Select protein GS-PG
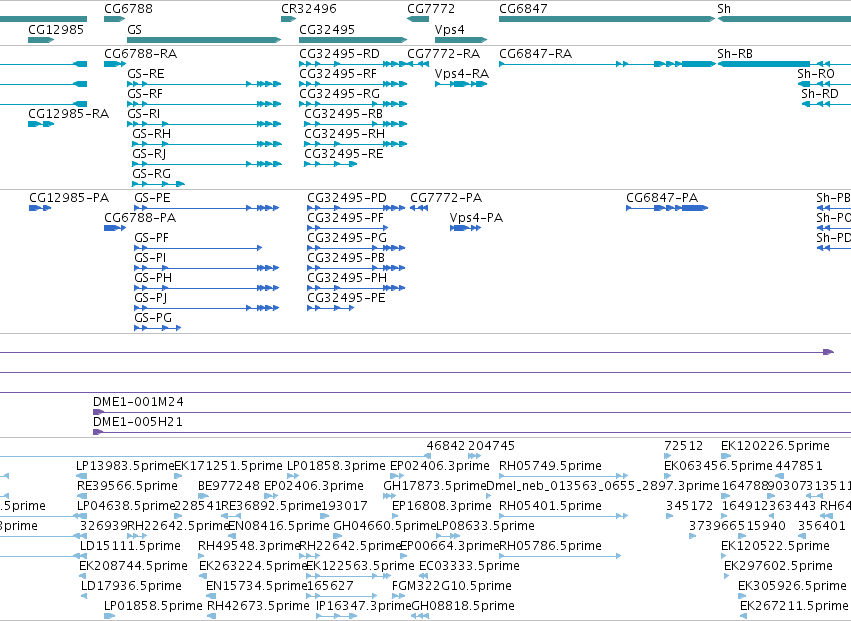The width and height of the screenshot is (851, 621). 153,319
